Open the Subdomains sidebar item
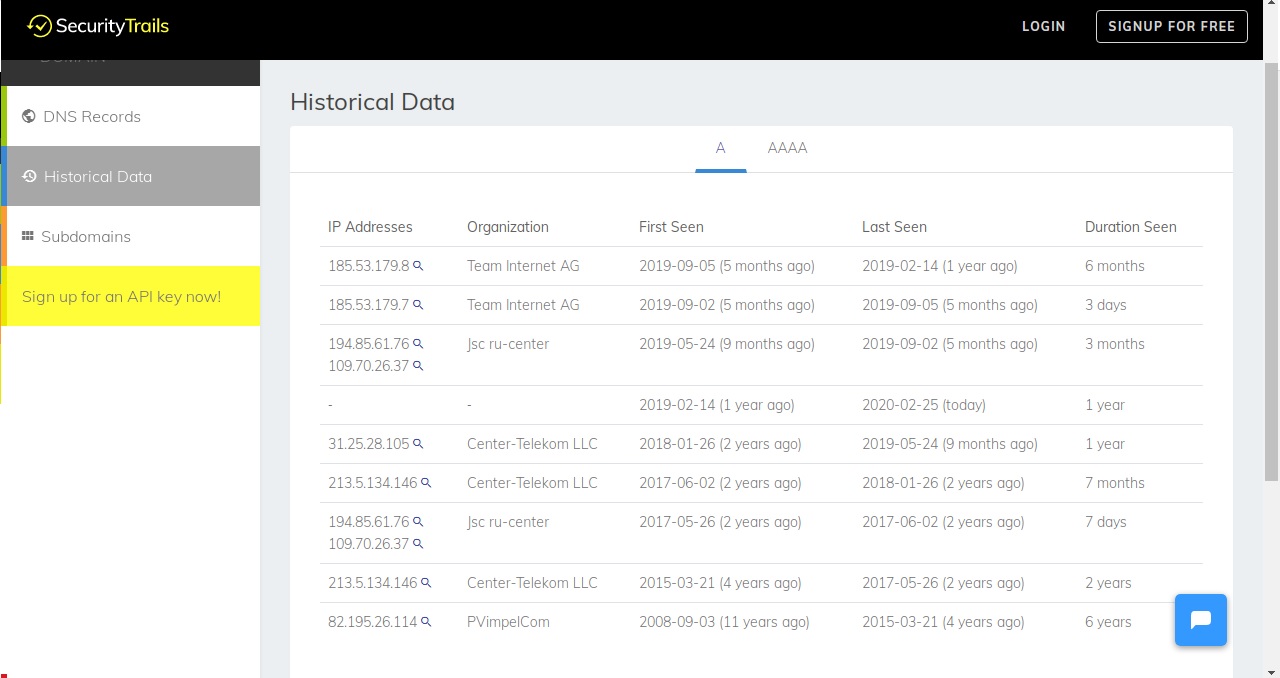Viewport: 1280px width, 678px height. click(x=86, y=236)
